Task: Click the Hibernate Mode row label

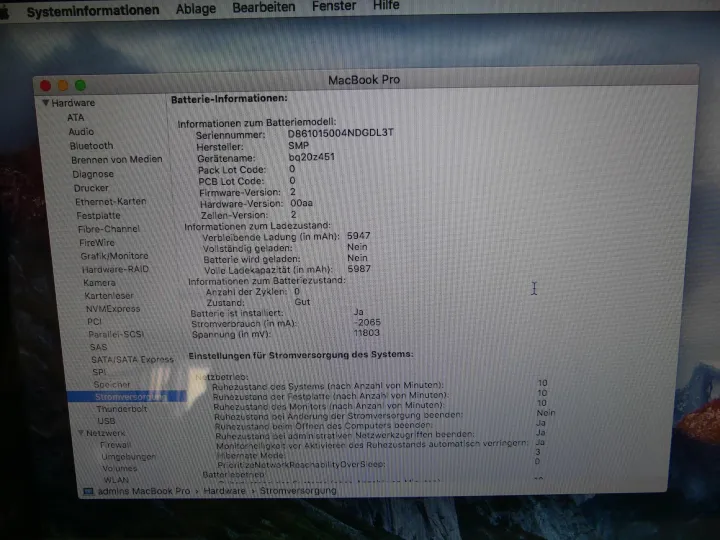Action: (251, 455)
